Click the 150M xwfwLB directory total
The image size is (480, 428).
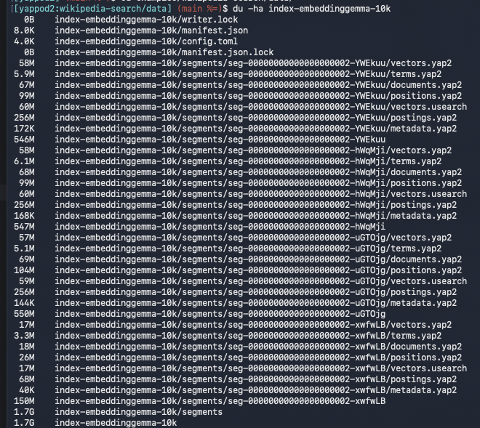pyautogui.click(x=199, y=401)
